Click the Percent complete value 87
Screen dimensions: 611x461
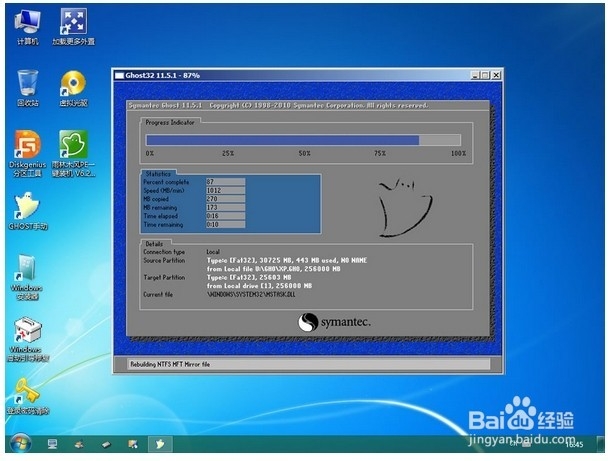tap(226, 182)
